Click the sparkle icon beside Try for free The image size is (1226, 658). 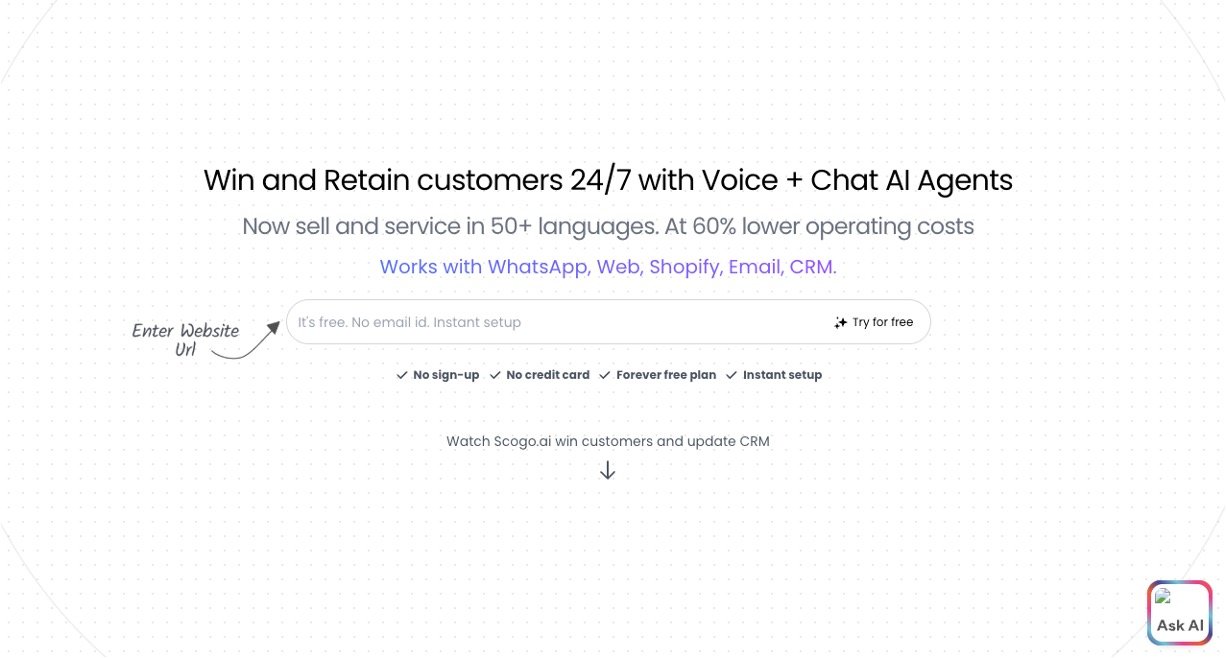(x=841, y=323)
